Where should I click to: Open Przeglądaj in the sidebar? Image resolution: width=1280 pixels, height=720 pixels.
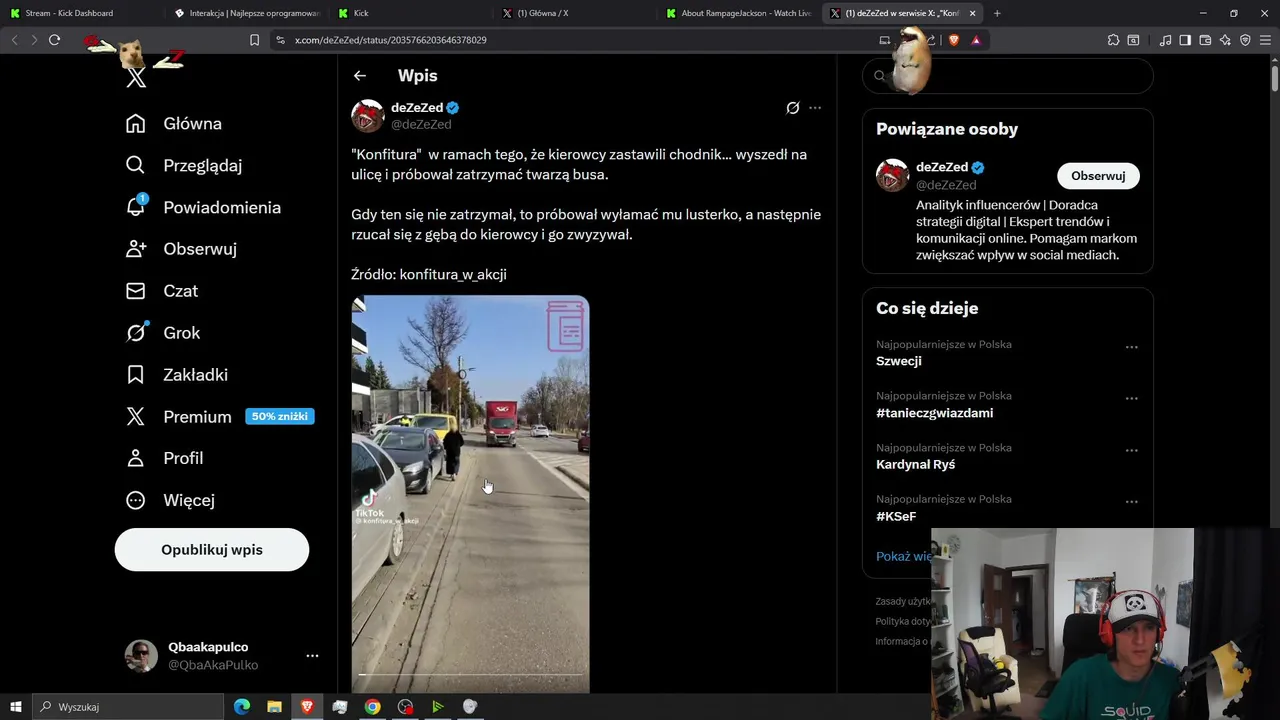[x=183, y=166]
